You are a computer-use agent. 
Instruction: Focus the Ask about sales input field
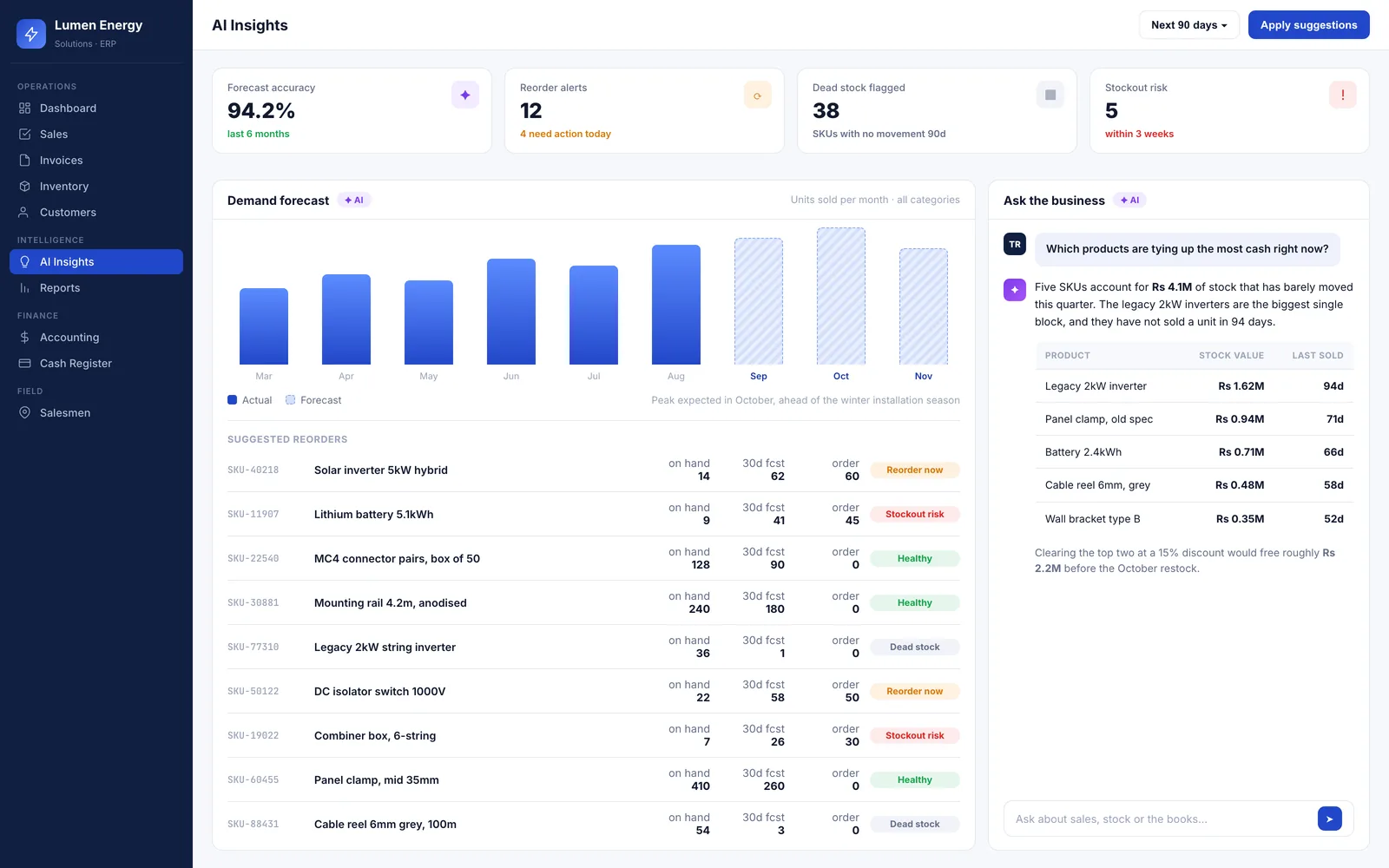coord(1162,819)
